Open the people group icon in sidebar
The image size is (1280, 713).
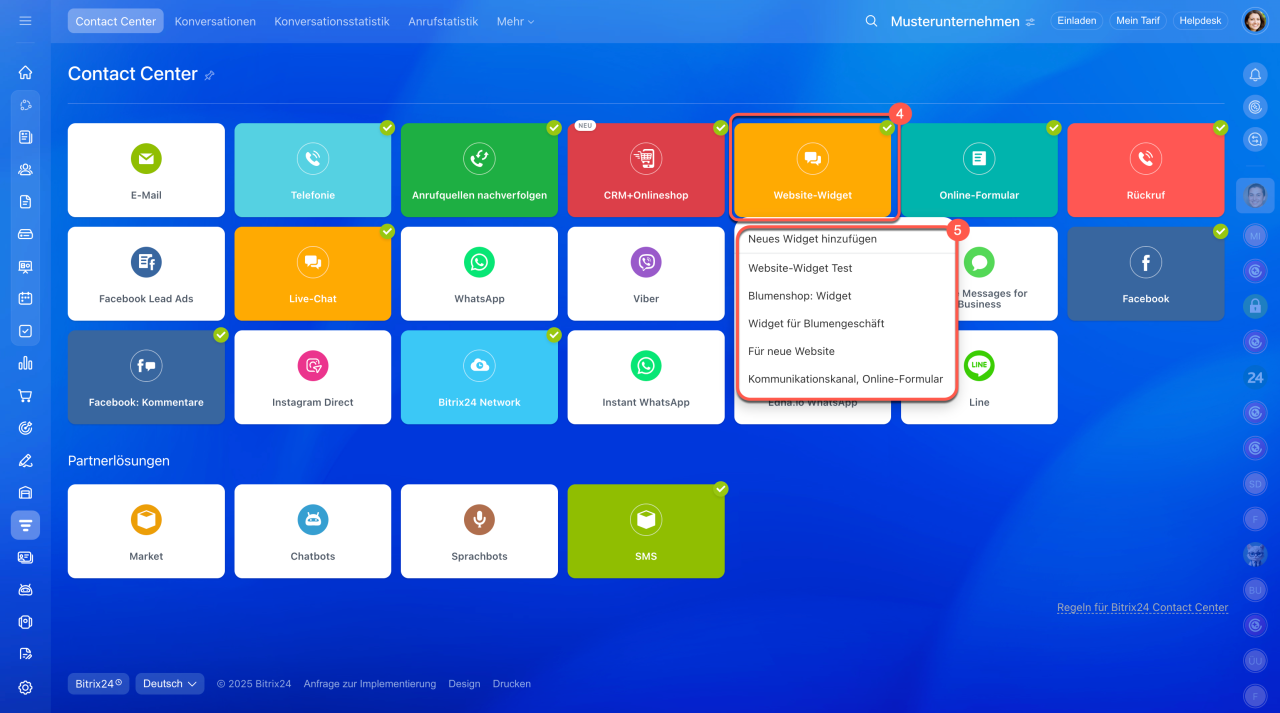tap(25, 169)
